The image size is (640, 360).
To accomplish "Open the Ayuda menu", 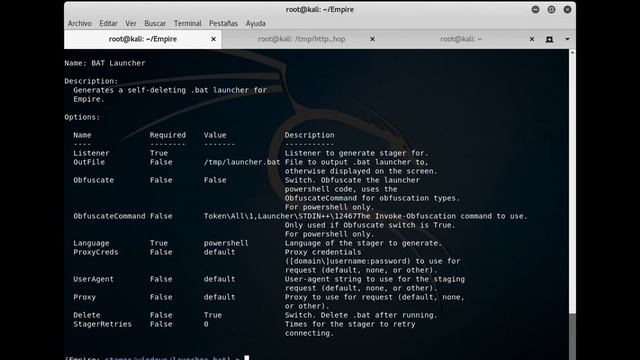I will pyautogui.click(x=256, y=23).
